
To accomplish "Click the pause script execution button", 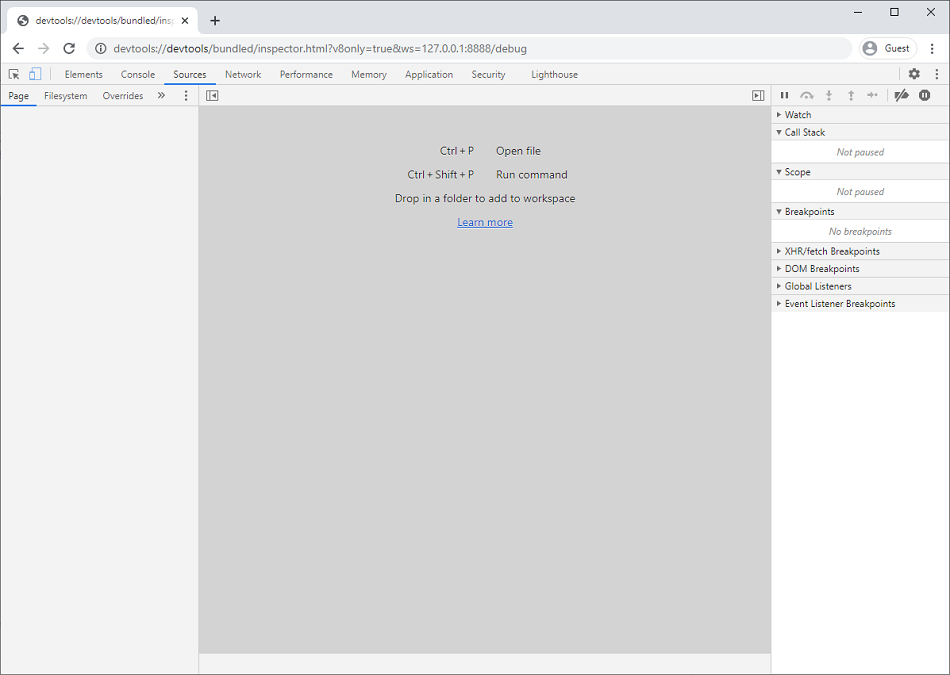I will [x=785, y=95].
